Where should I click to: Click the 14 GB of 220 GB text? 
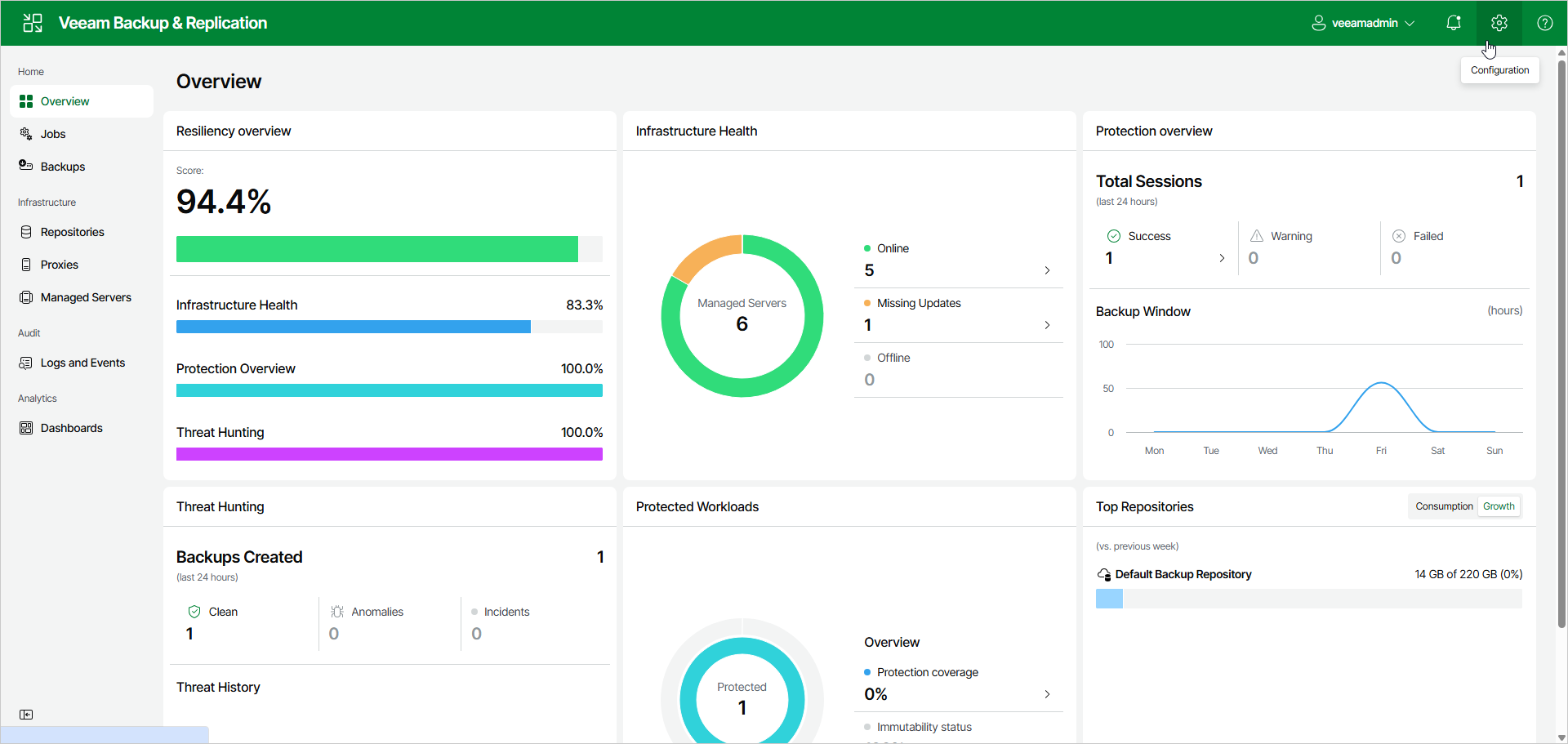[x=1468, y=574]
